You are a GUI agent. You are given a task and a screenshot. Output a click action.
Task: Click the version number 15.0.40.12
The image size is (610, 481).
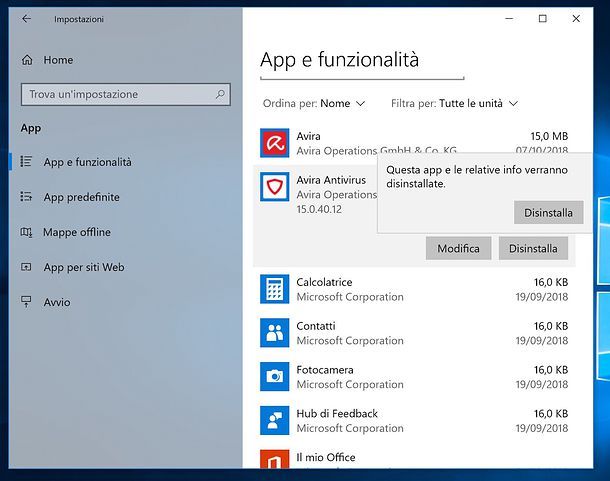[319, 209]
